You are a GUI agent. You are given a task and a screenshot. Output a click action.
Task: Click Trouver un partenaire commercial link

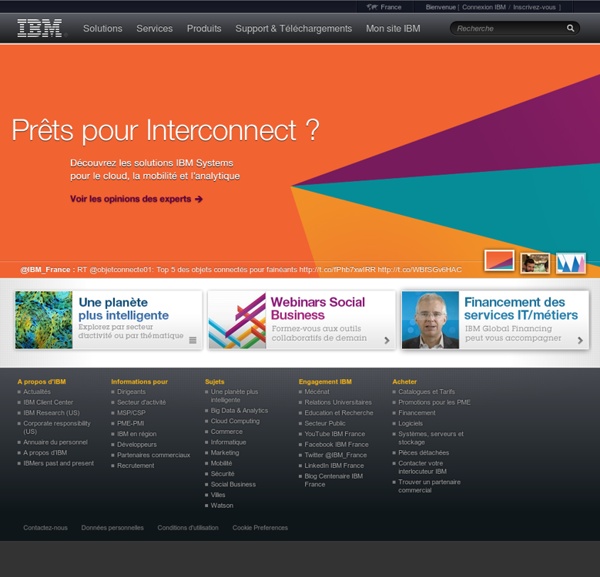429,486
